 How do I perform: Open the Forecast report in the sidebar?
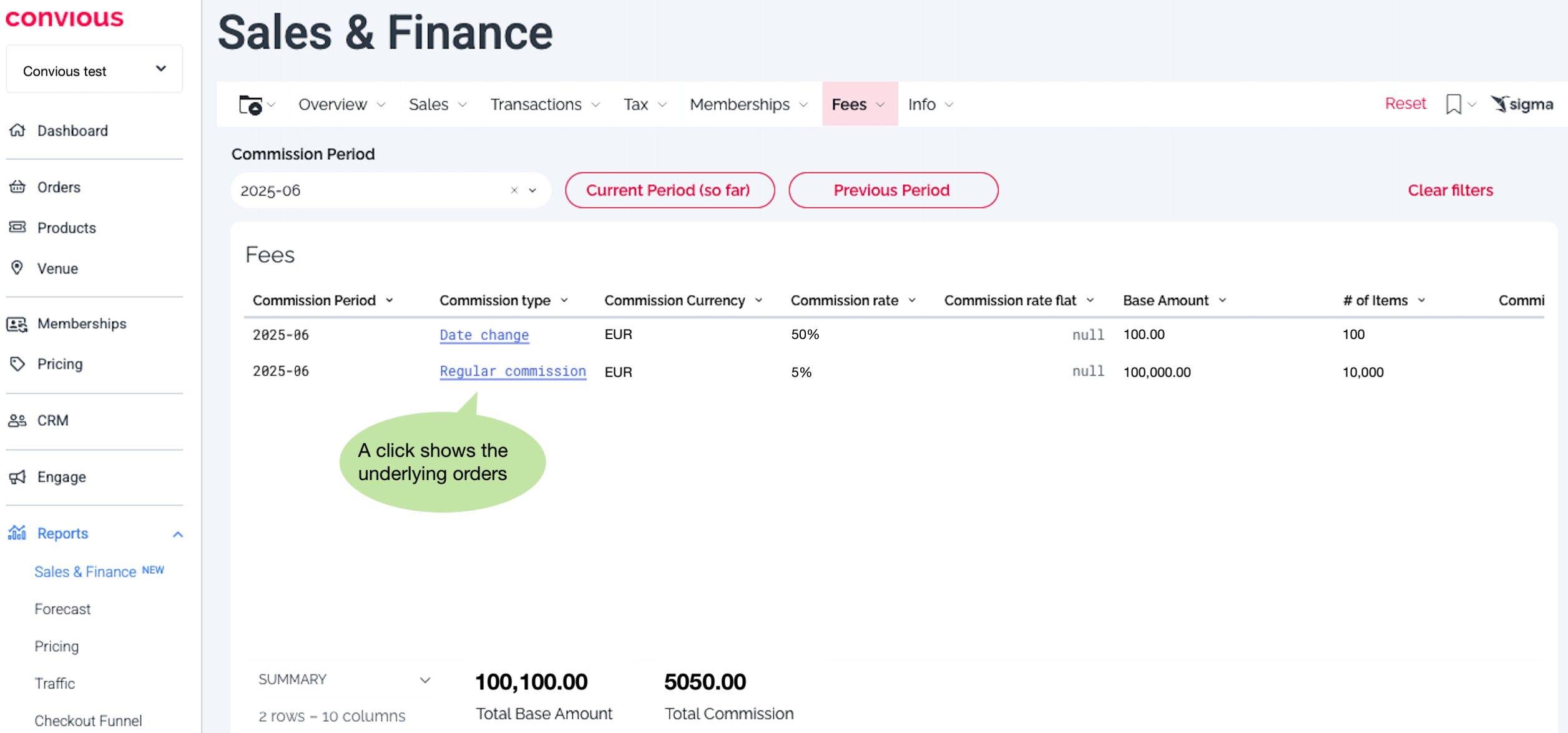[x=62, y=609]
